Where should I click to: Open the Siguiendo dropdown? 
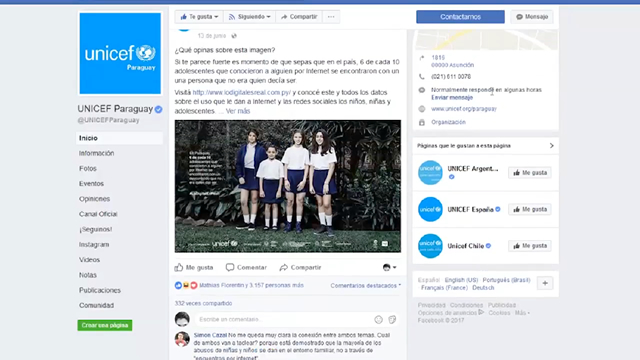tap(249, 17)
